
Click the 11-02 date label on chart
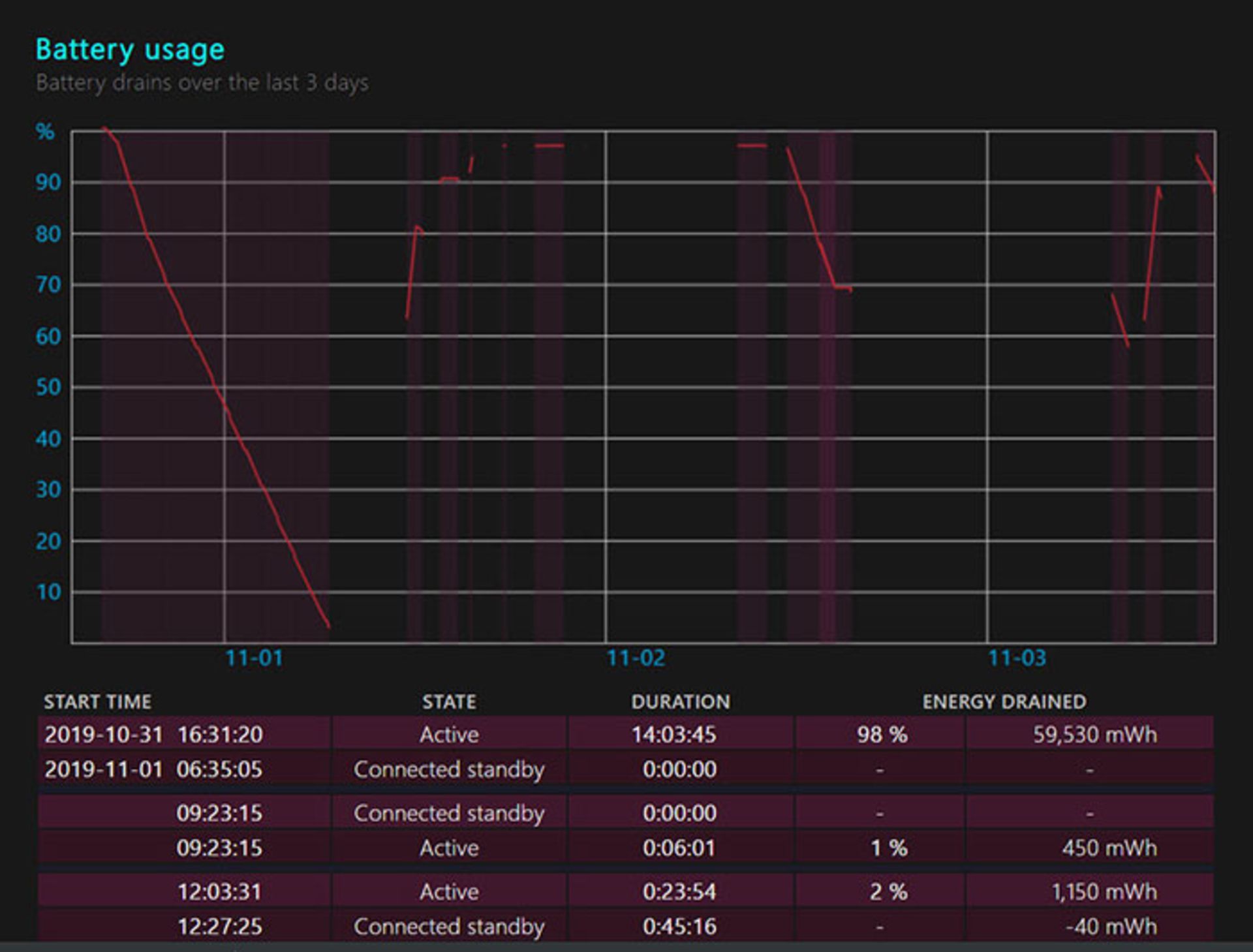(635, 658)
